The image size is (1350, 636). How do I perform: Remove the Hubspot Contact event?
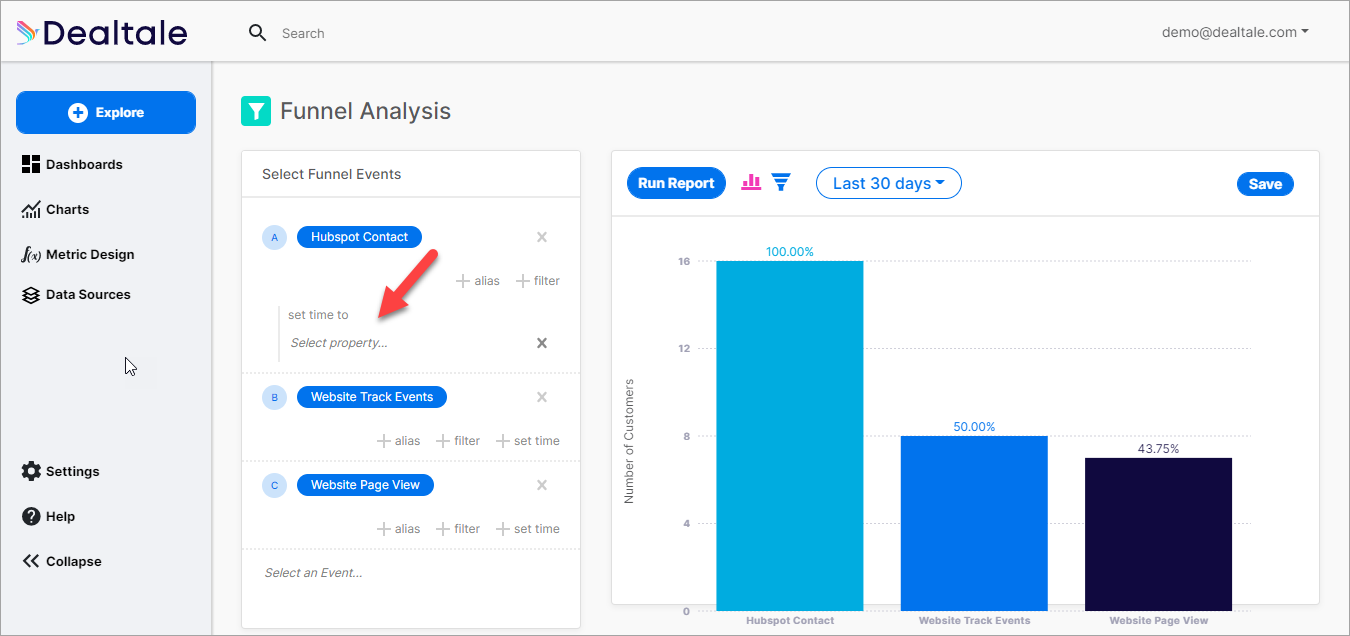[x=542, y=237]
